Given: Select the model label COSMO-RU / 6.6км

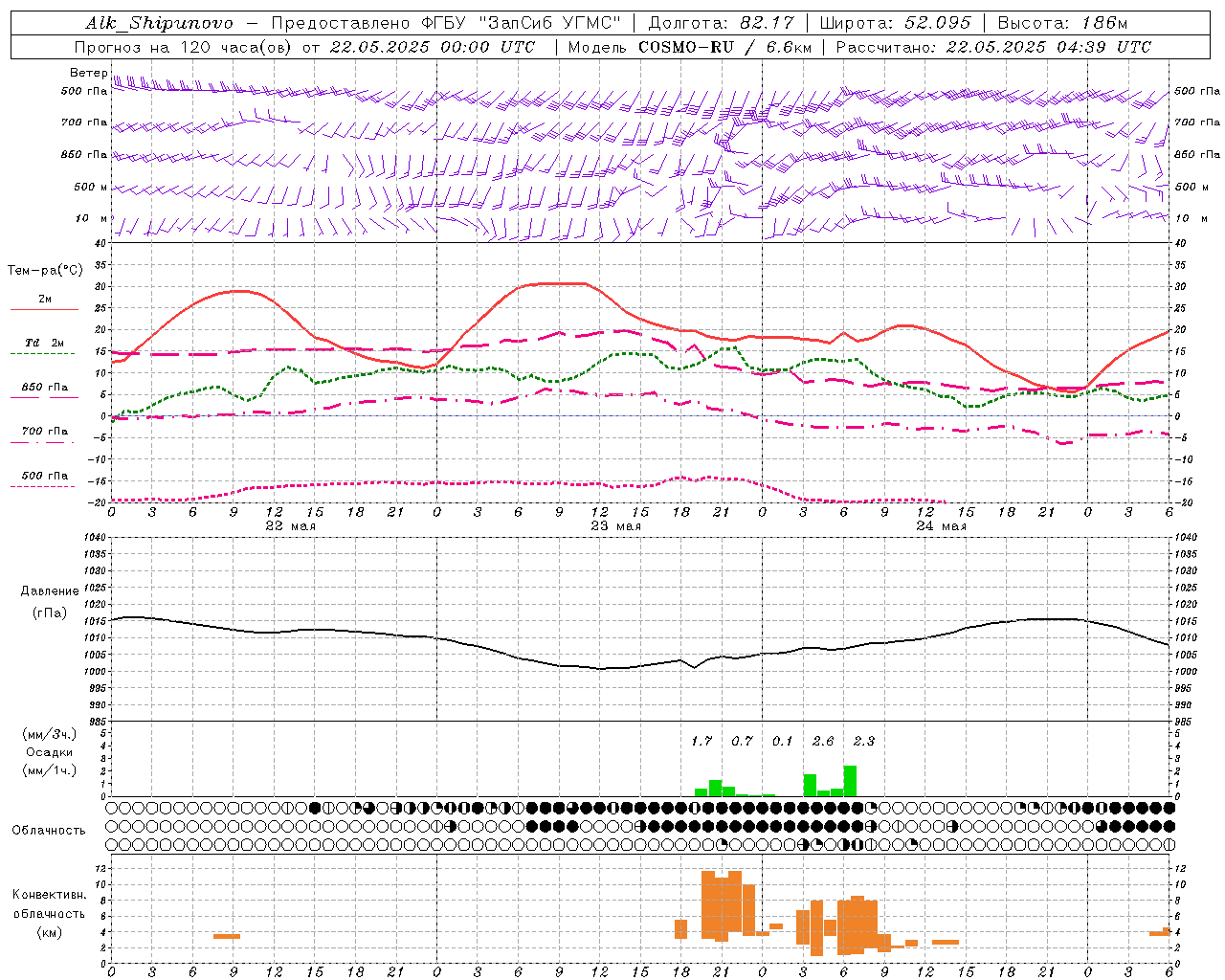Looking at the screenshot, I should pyautogui.click(x=725, y=47).
